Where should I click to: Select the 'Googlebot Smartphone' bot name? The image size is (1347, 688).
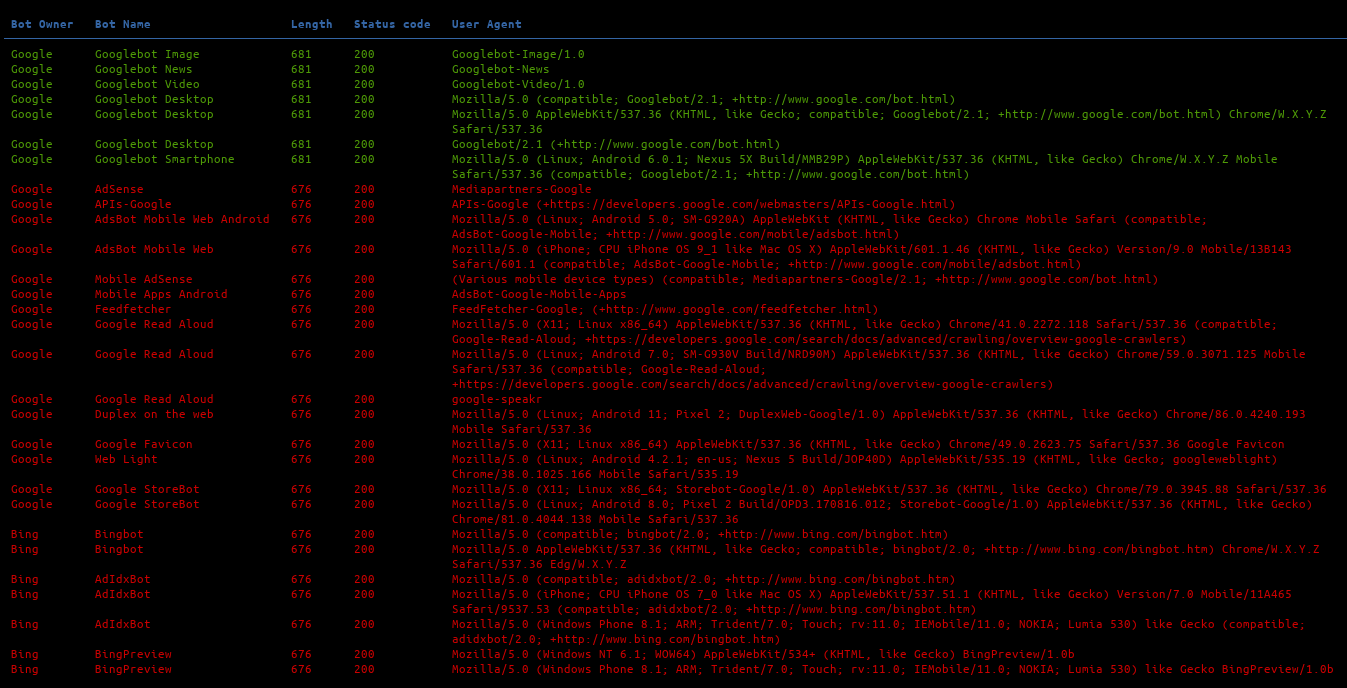point(165,159)
